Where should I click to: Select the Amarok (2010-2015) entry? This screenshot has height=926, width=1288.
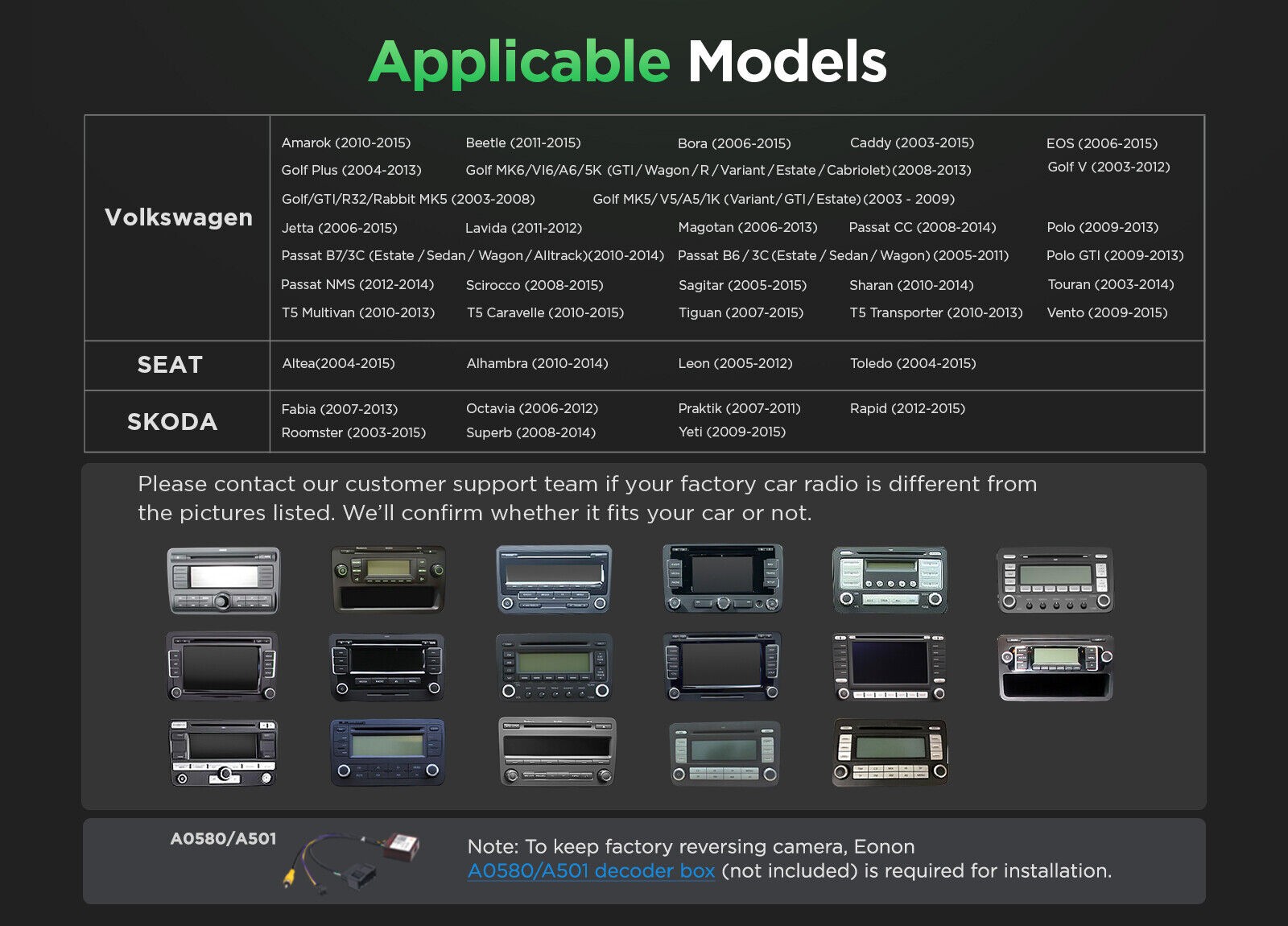346,143
